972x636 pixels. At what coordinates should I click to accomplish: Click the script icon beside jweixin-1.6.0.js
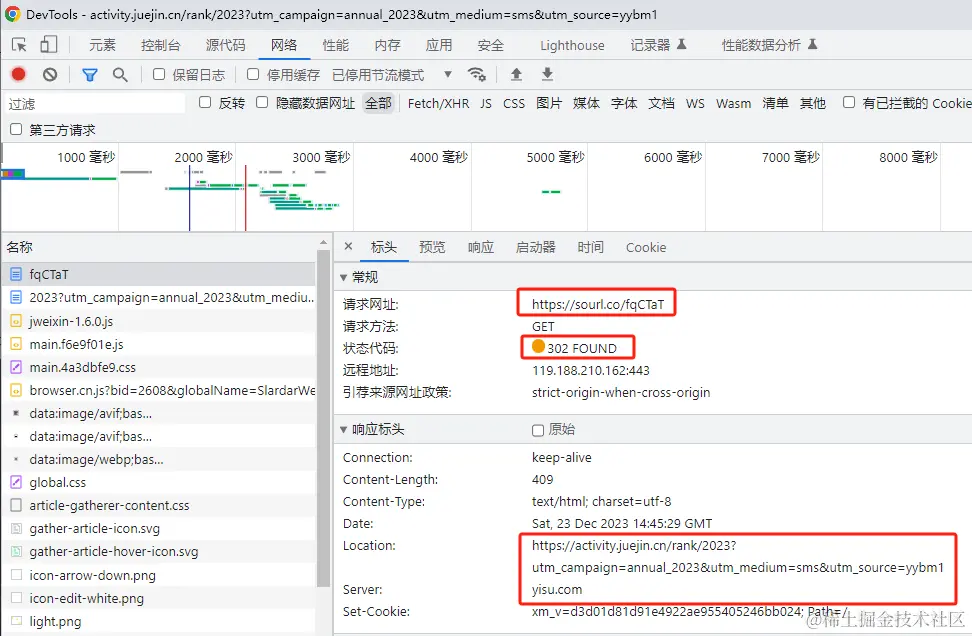click(16, 321)
